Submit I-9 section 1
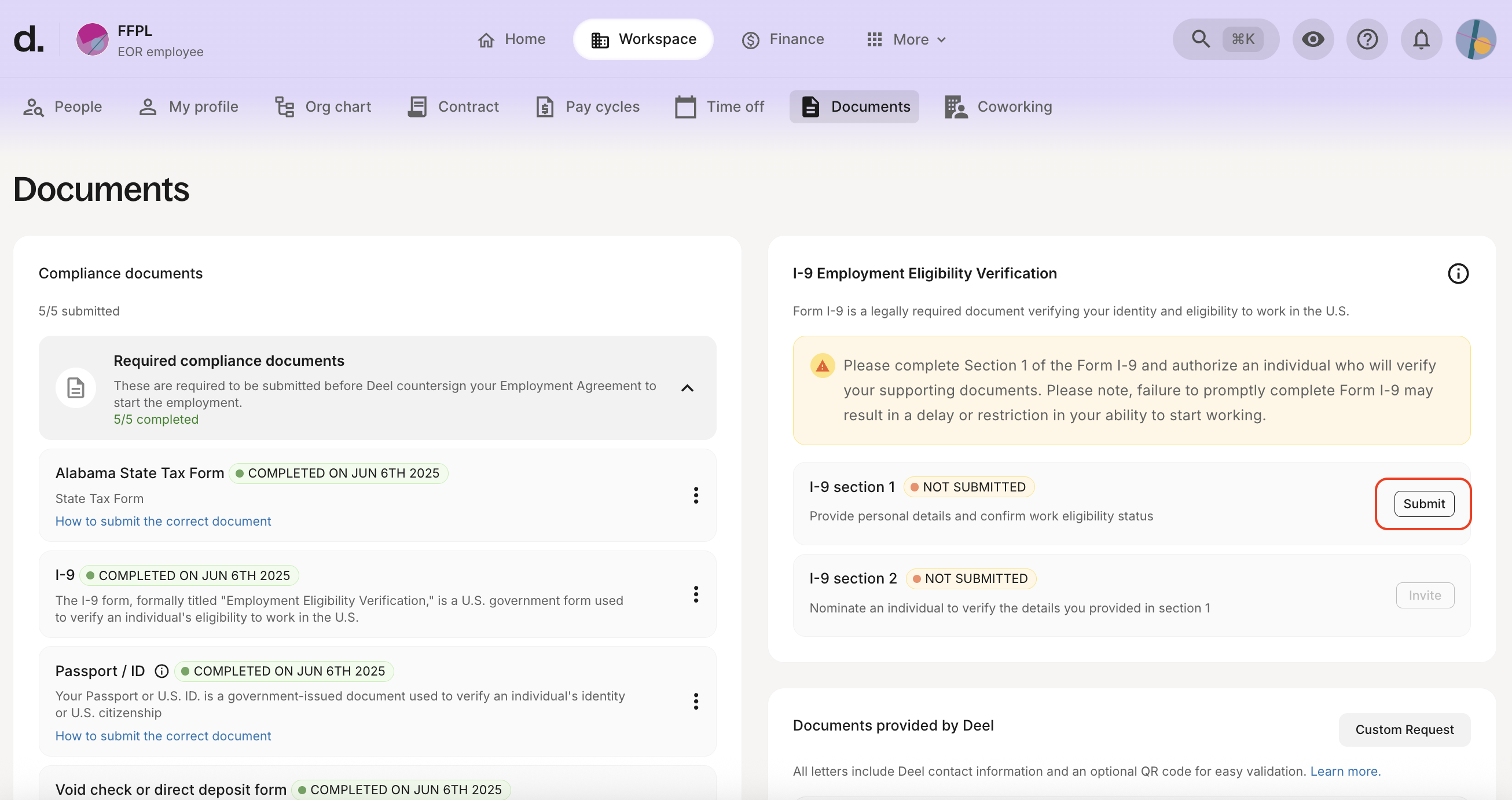Image resolution: width=1512 pixels, height=800 pixels. 1423,504
